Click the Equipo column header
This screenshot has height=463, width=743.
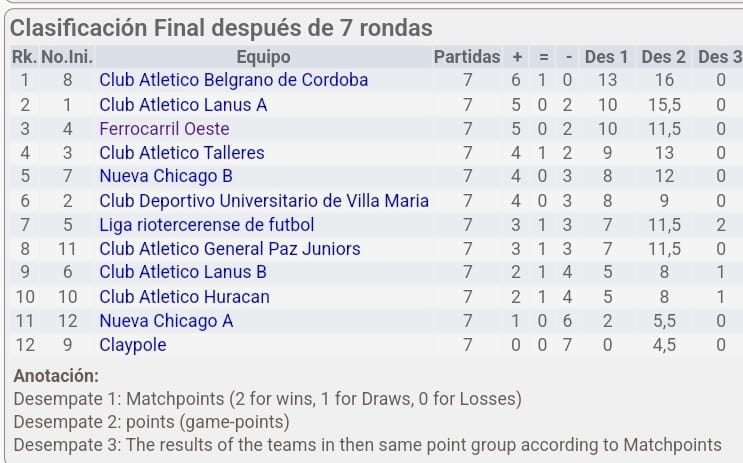[x=263, y=57]
